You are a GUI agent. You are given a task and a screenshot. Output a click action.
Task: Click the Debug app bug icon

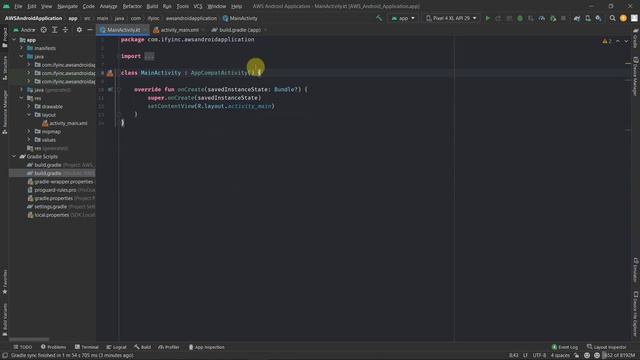pos(520,18)
